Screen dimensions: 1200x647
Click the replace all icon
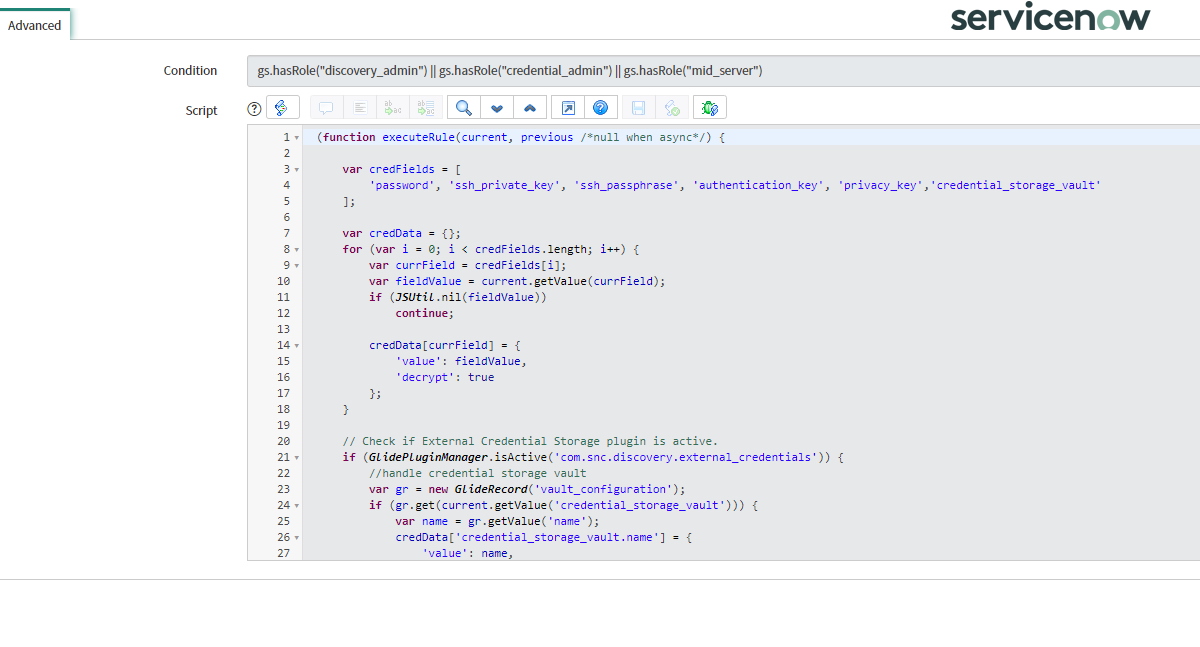[x=426, y=108]
